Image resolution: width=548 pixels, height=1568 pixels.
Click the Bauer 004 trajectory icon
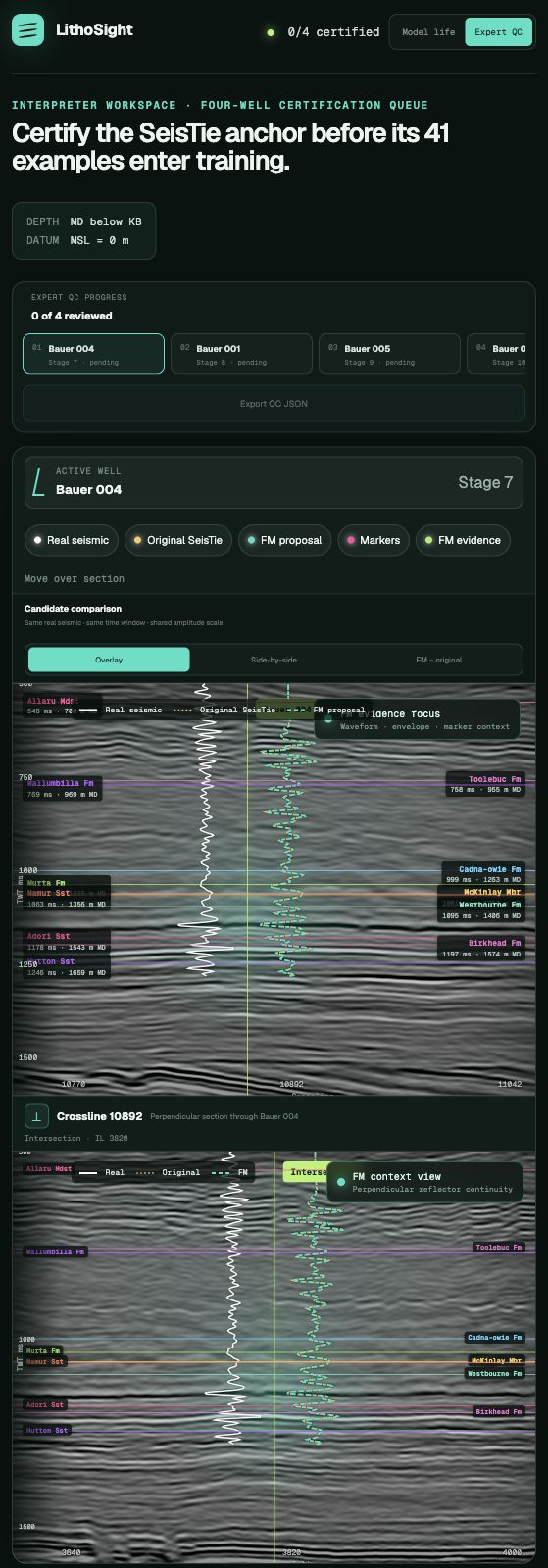tap(38, 481)
